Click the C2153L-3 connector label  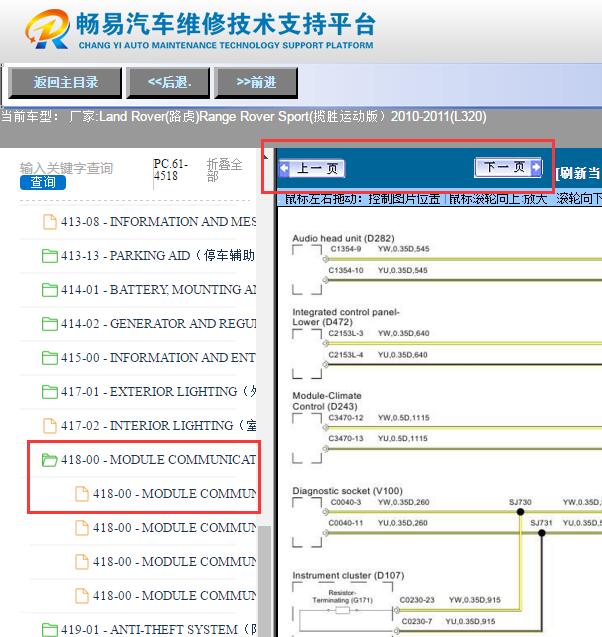[x=346, y=333]
